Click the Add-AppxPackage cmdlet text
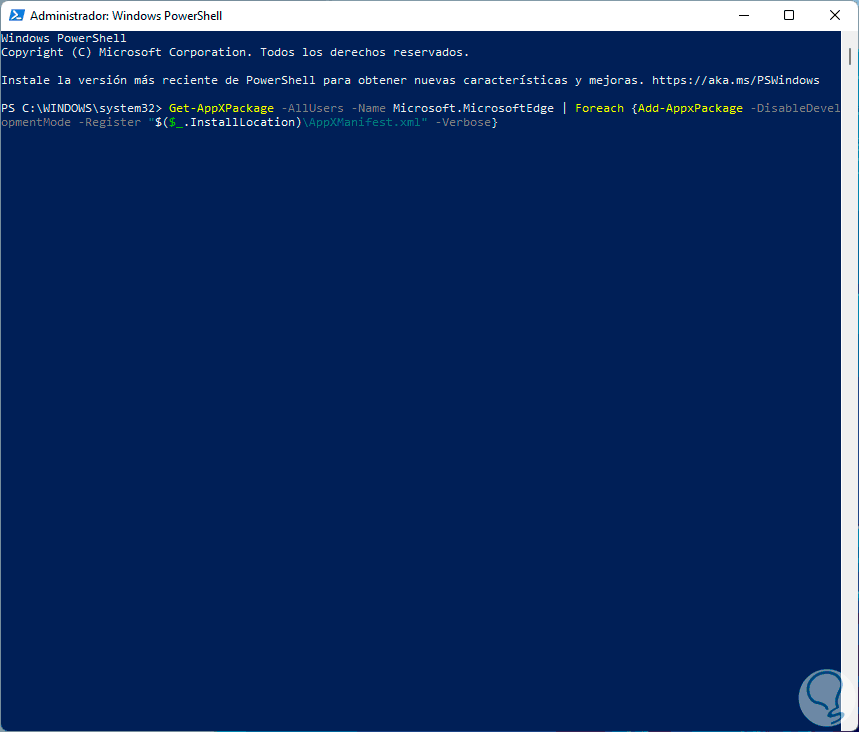The image size is (859, 732). (x=690, y=108)
